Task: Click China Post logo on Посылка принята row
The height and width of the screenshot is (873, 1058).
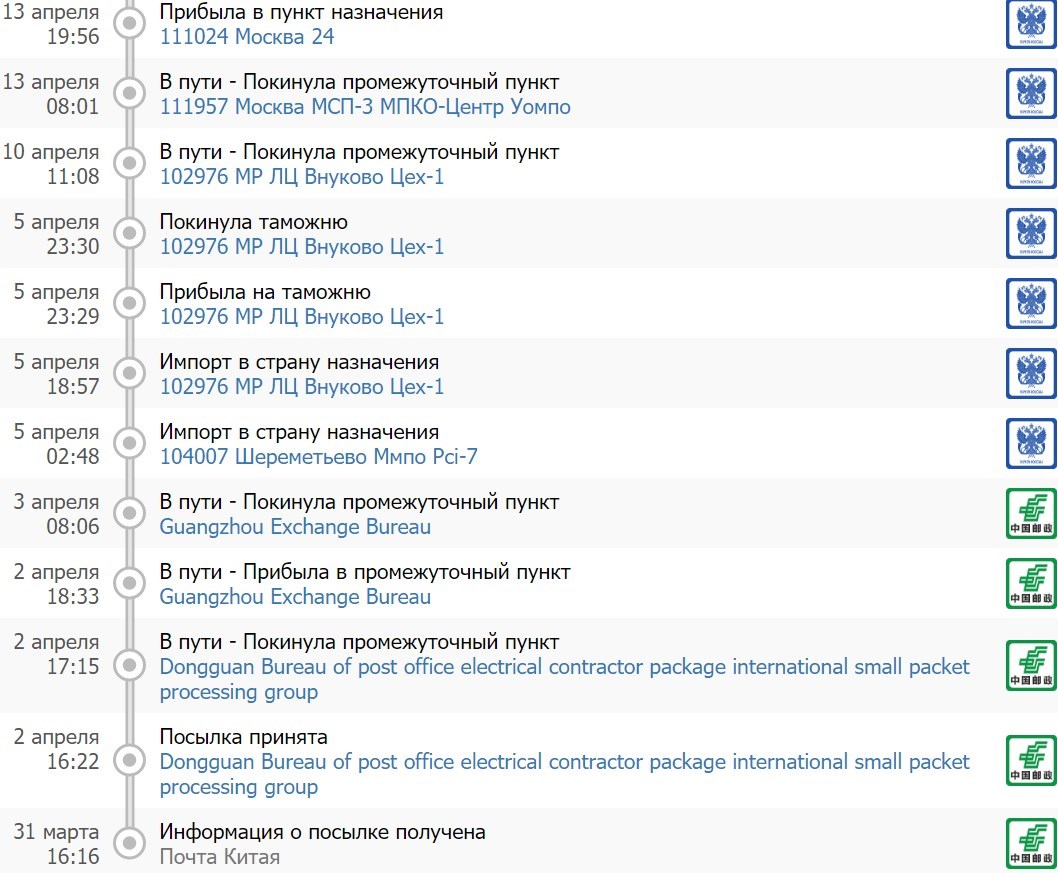Action: [x=1031, y=760]
